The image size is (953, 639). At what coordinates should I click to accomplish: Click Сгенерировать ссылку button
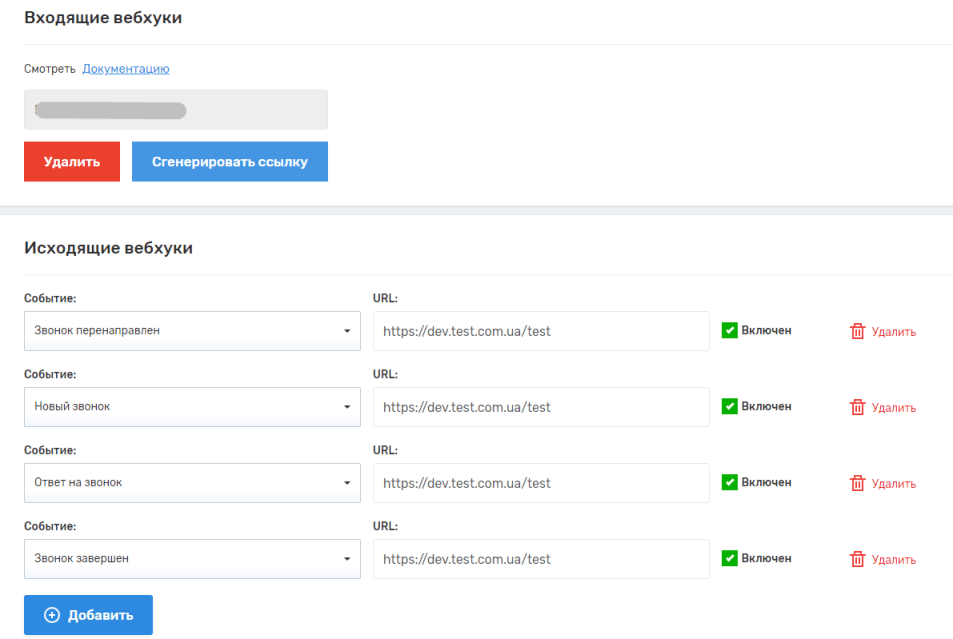click(x=229, y=162)
